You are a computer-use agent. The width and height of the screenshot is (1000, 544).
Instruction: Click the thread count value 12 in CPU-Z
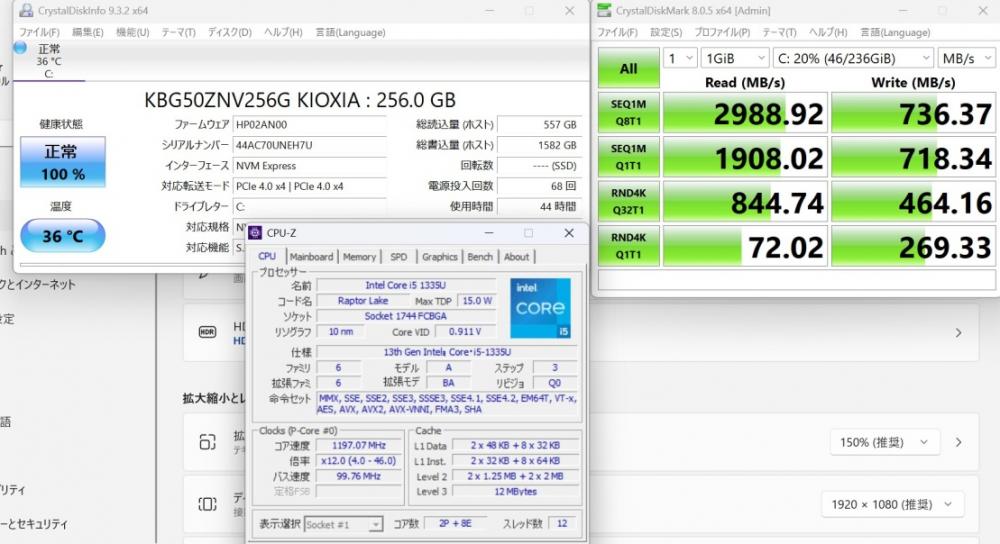coord(561,523)
